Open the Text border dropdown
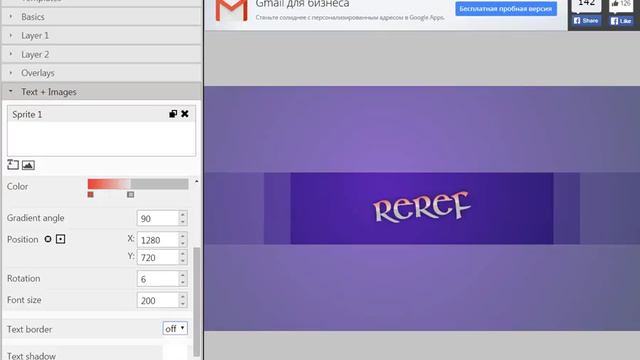Viewport: 640px width, 360px height. 175,328
